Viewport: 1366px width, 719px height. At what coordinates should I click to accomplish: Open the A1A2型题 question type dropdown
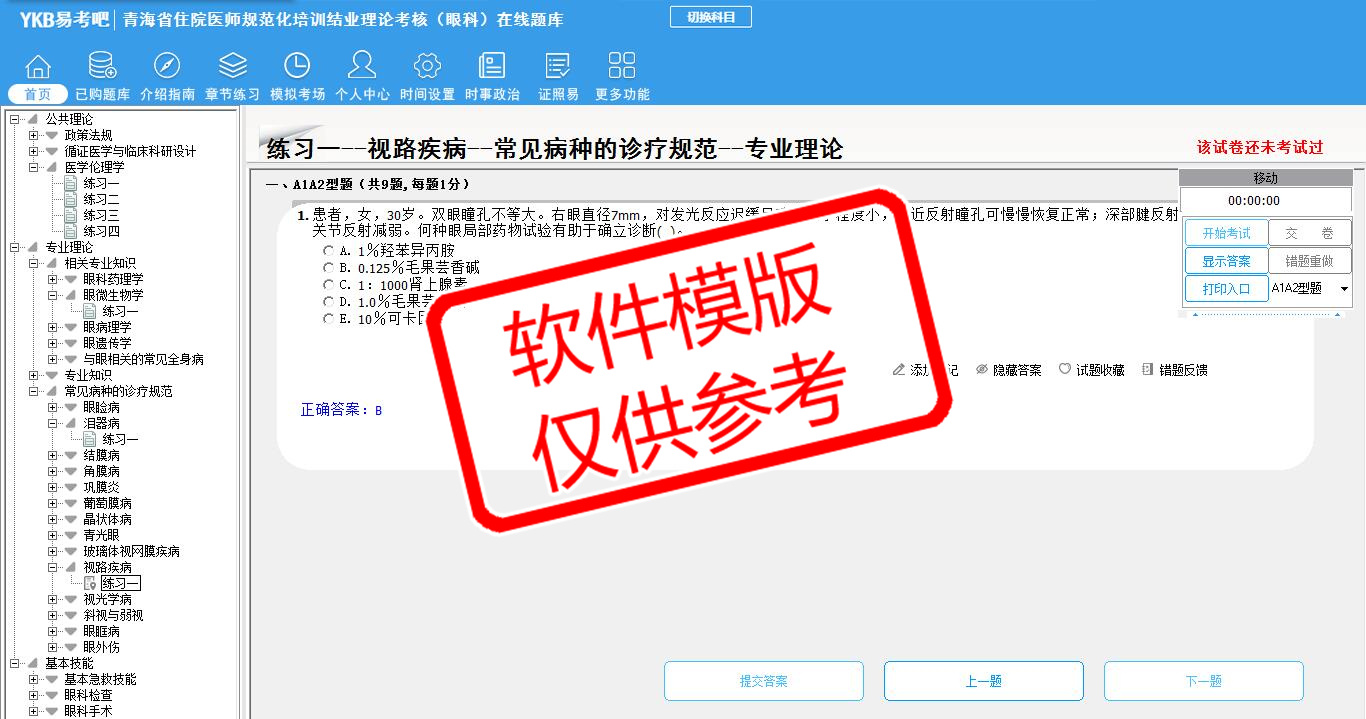[x=1344, y=289]
